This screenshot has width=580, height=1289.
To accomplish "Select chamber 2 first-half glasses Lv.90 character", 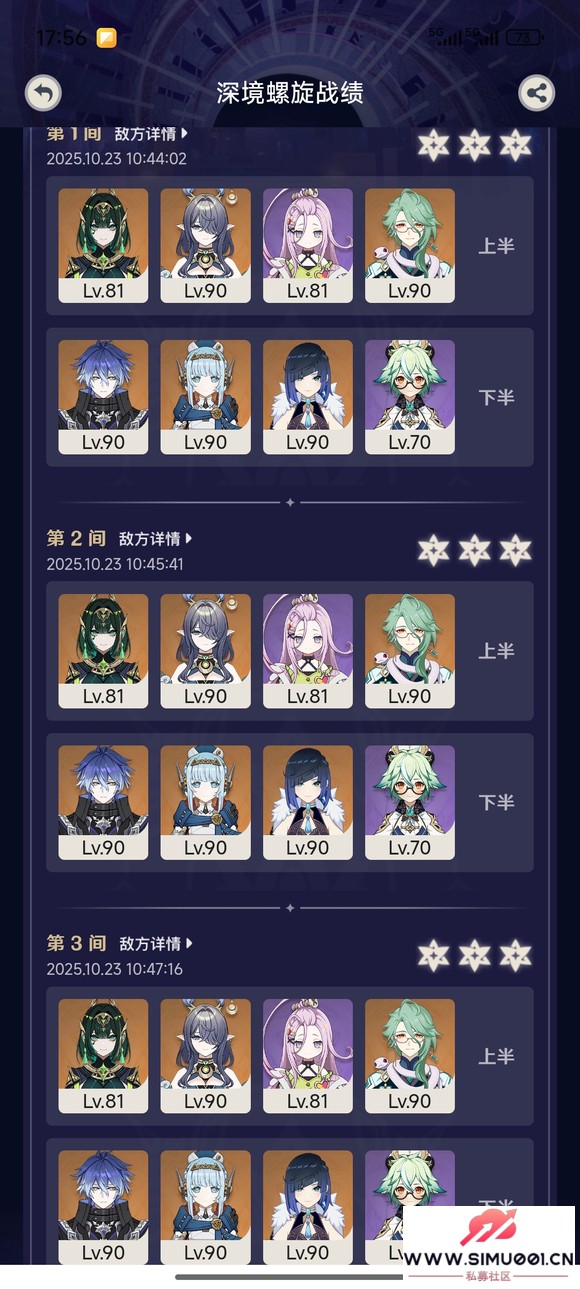I will (x=410, y=651).
